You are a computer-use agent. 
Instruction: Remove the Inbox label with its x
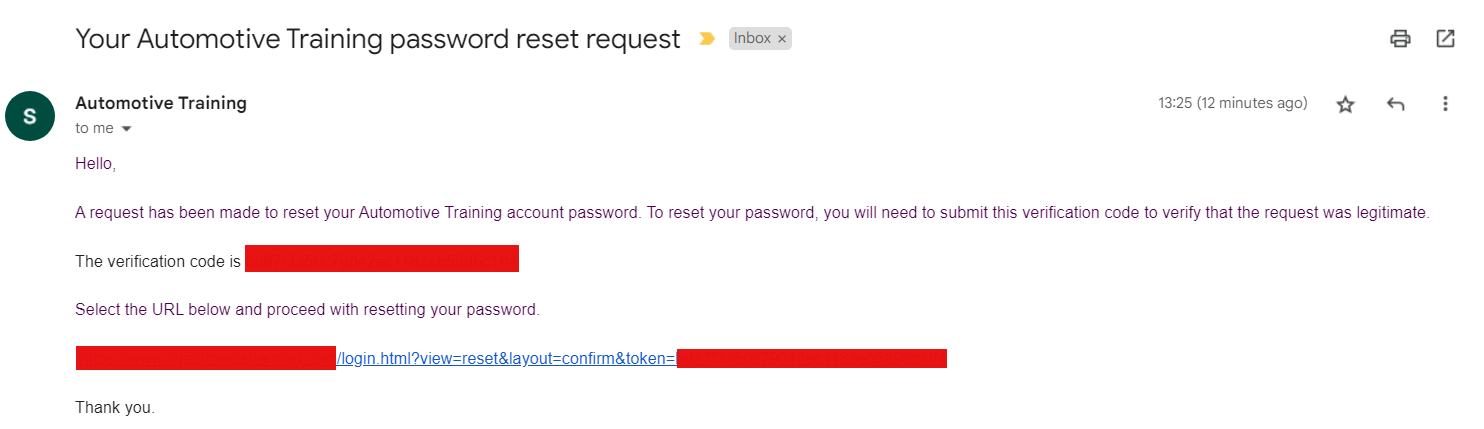(782, 39)
